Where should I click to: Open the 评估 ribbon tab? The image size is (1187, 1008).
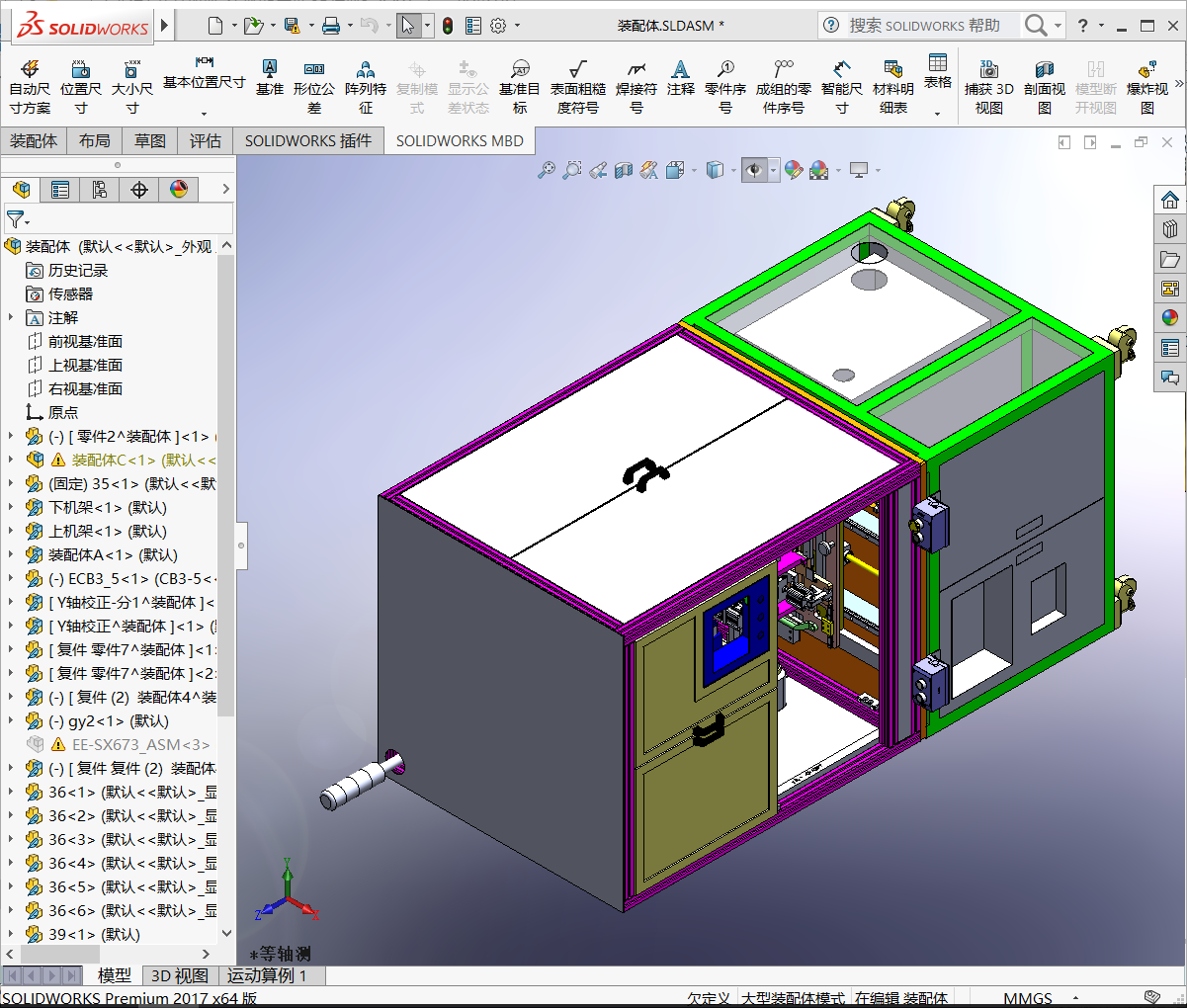[206, 141]
